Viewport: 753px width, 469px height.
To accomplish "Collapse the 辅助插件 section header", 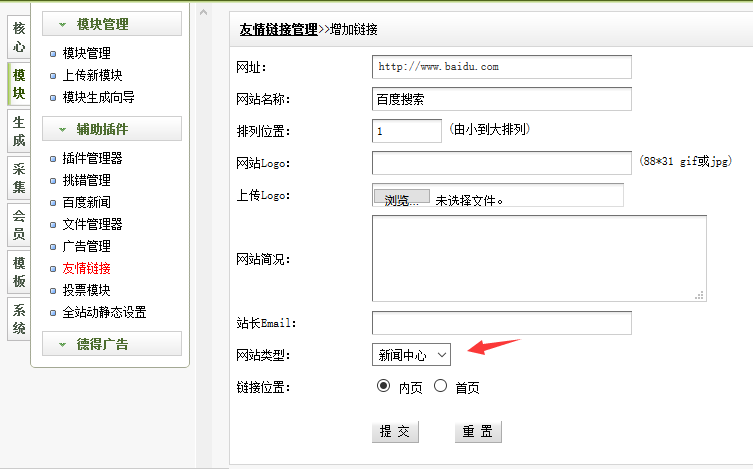I will tap(111, 129).
